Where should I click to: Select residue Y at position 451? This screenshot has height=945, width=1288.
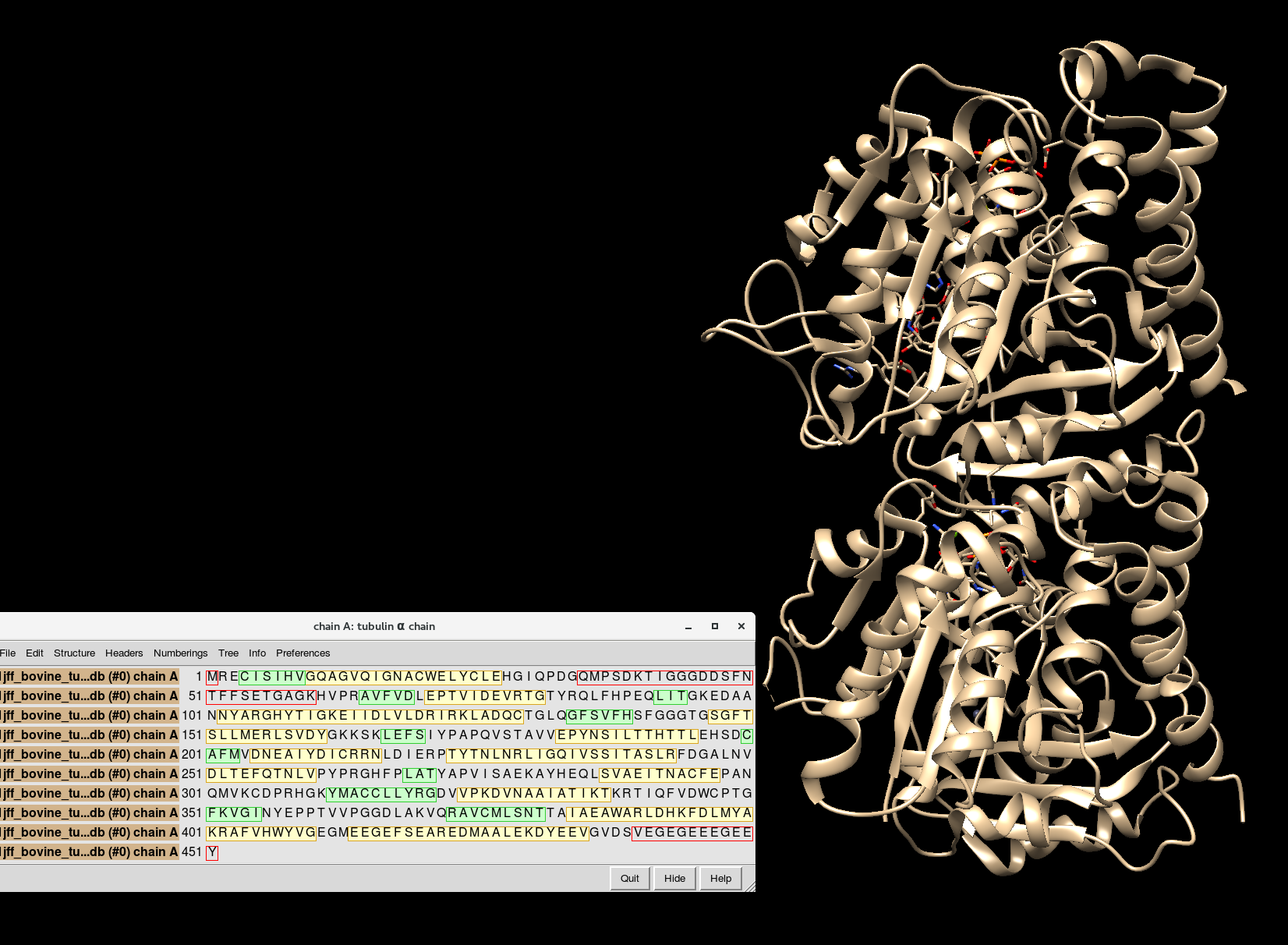pos(212,852)
